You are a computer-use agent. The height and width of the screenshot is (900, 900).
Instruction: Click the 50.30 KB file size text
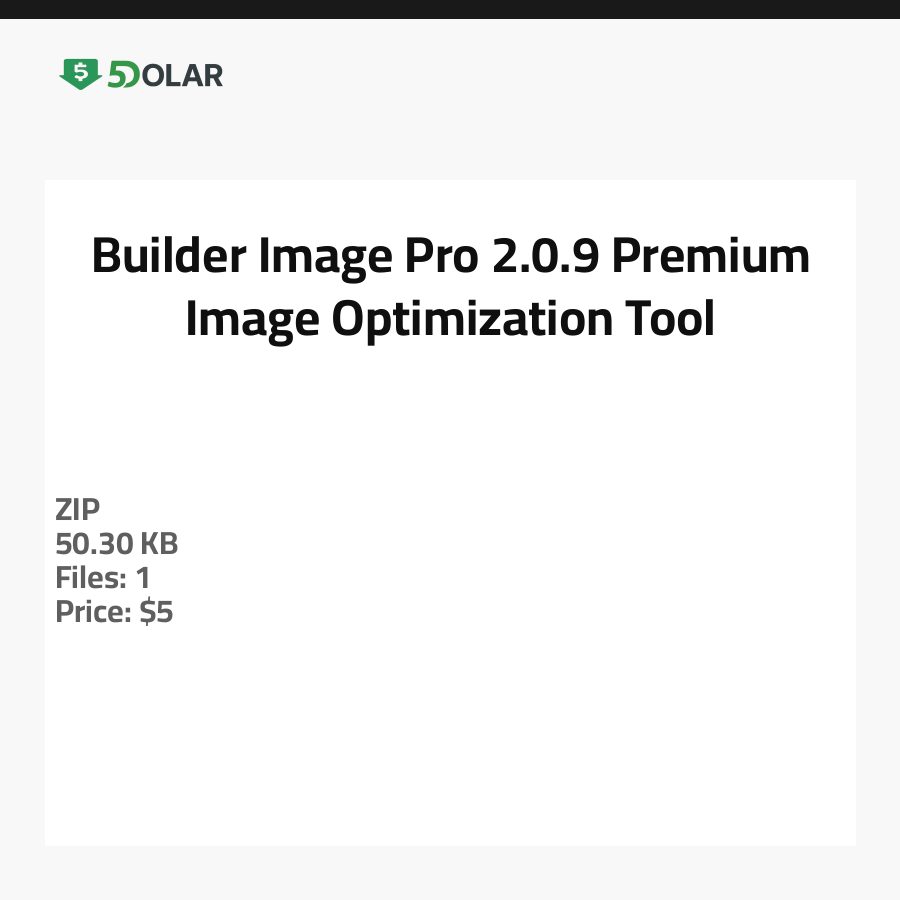pos(117,544)
